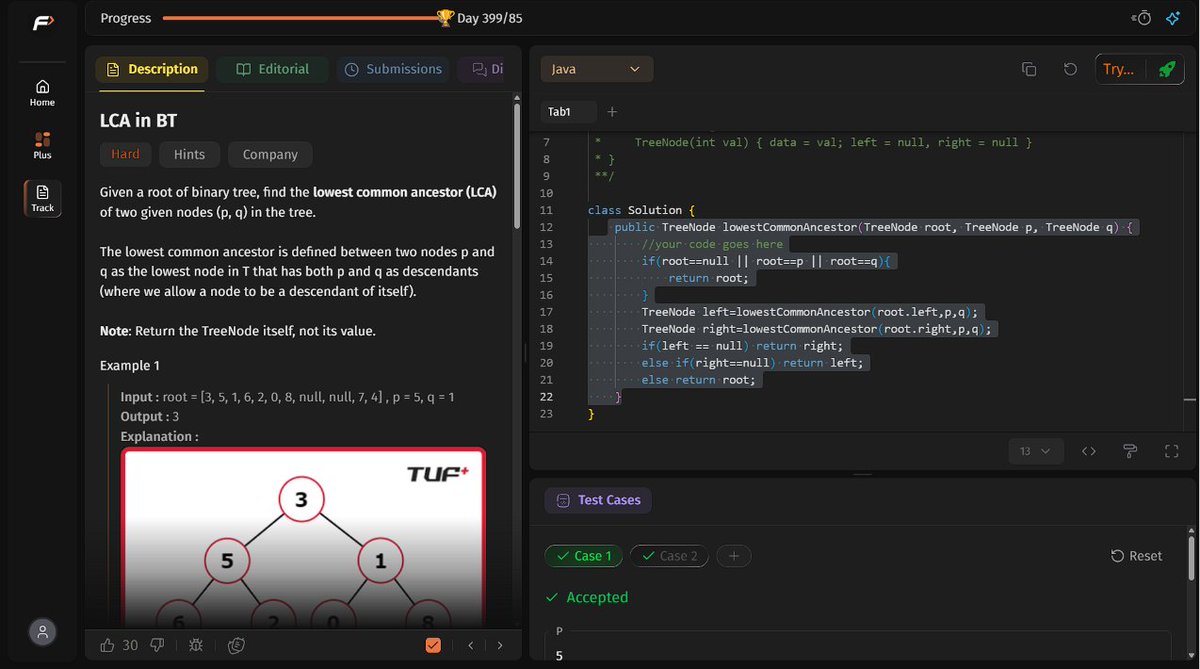Open the Test Cases panel tab

coord(598,500)
